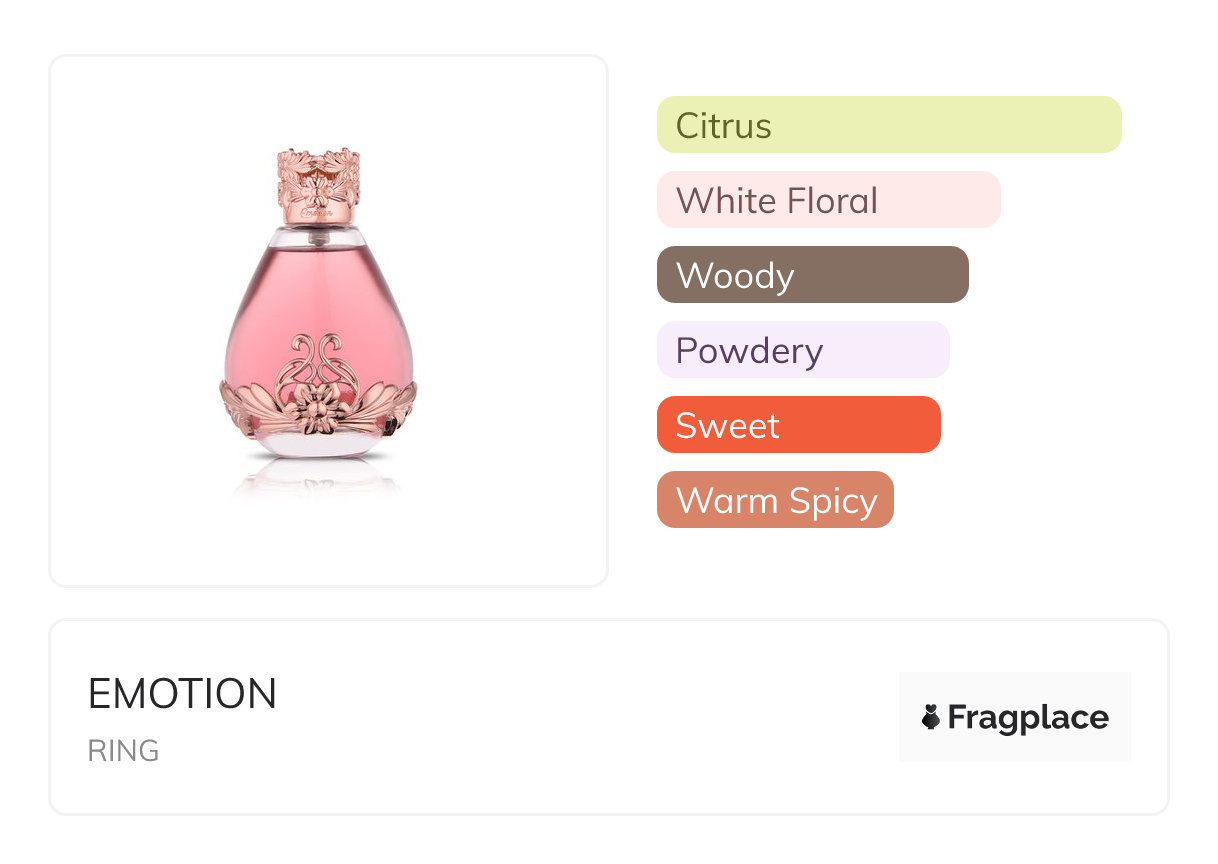Select the Citrus accord bar
1218x864 pixels.
pyautogui.click(x=888, y=125)
